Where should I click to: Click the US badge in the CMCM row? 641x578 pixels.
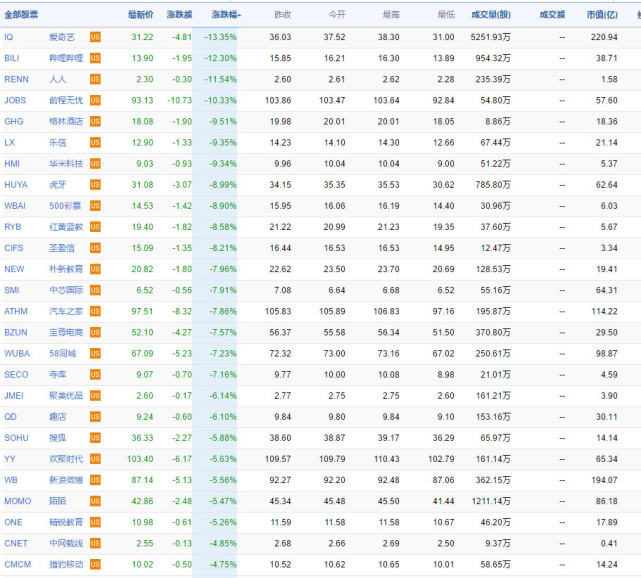click(x=95, y=565)
